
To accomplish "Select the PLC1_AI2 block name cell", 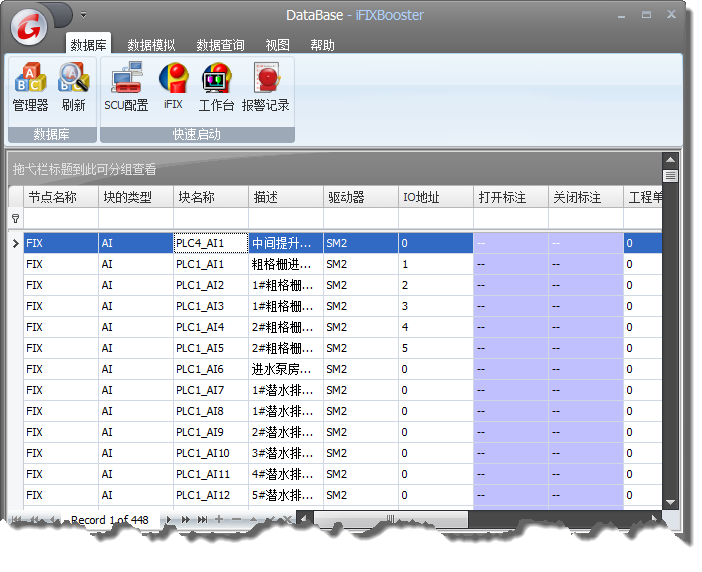I will coord(211,285).
